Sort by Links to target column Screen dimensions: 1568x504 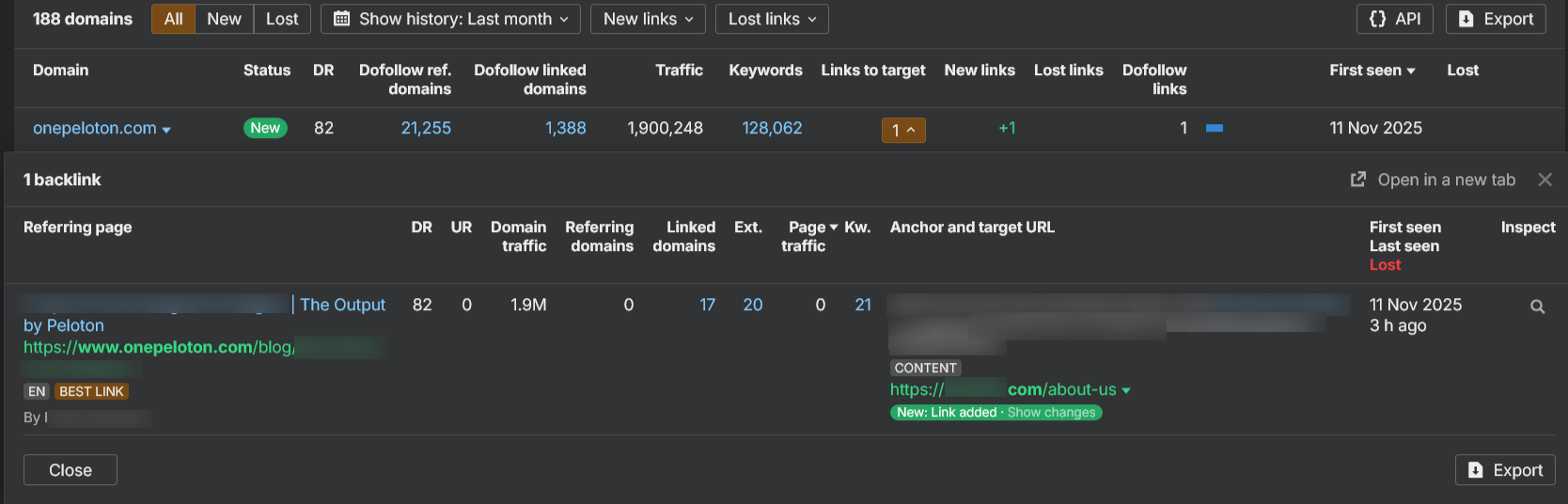(872, 70)
